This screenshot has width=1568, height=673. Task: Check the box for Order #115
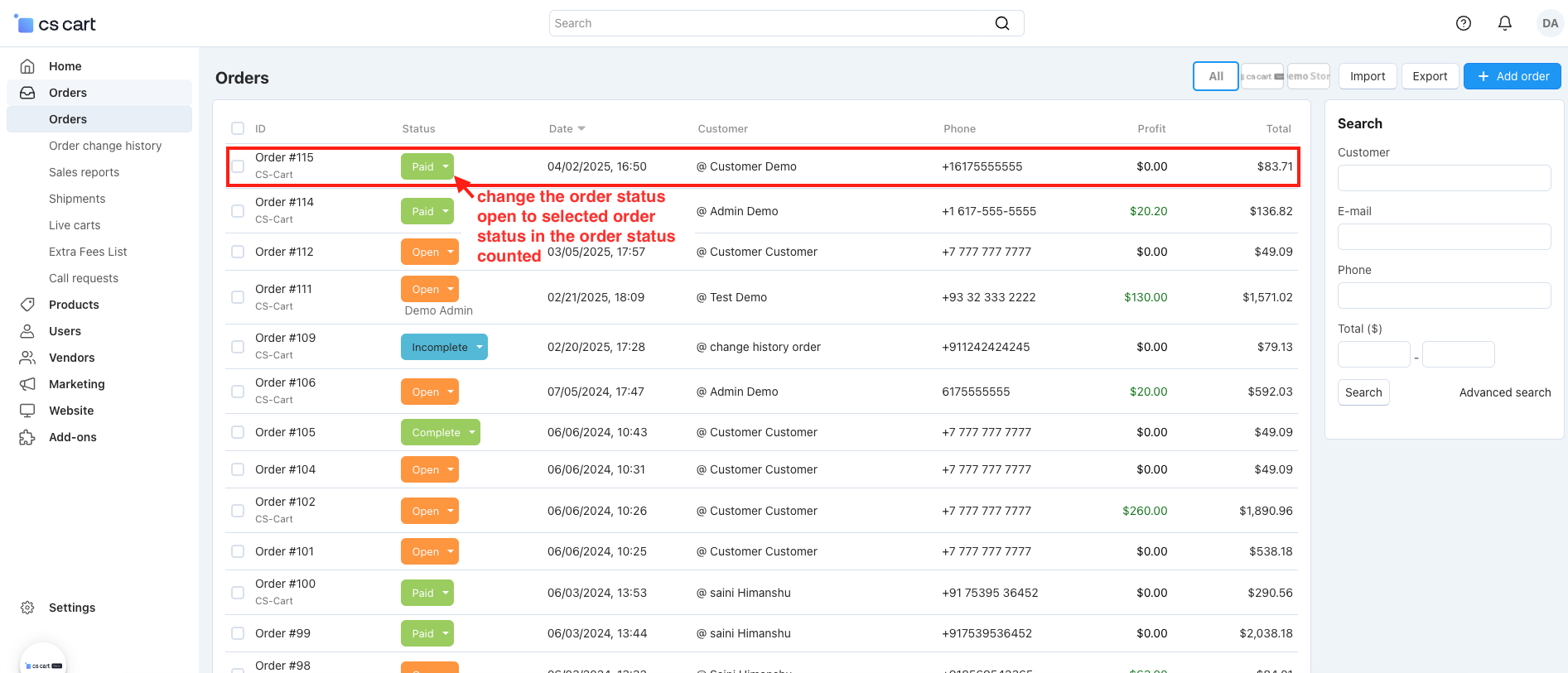point(238,166)
